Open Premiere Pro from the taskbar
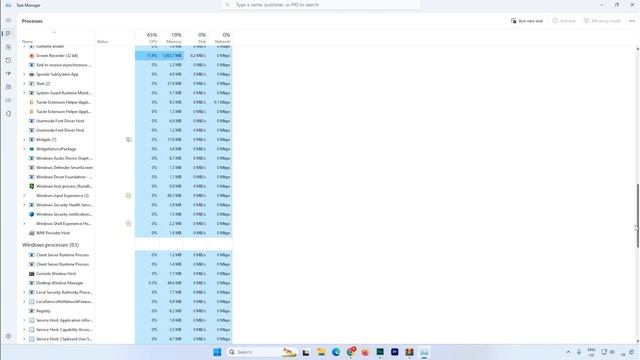This screenshot has height=360, width=640. pos(395,352)
